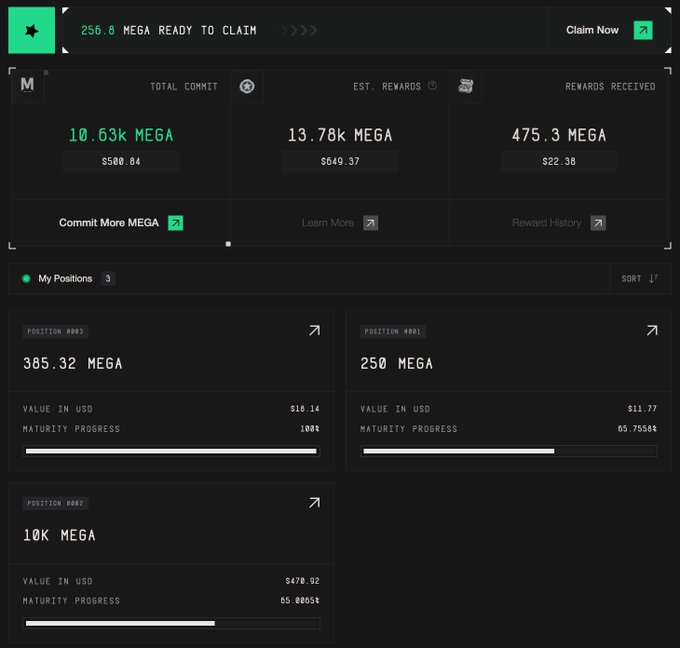Click the $22.38 value box
Screen dimensions: 680x648
pyautogui.click(x=559, y=161)
